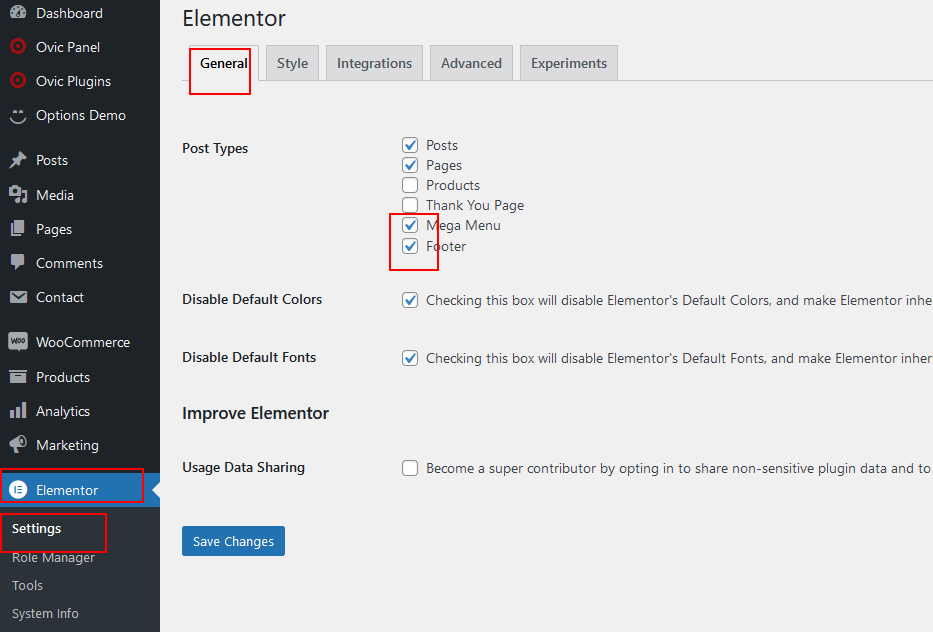Switch to the Advanced tab
Viewport: 933px width, 632px height.
(471, 63)
